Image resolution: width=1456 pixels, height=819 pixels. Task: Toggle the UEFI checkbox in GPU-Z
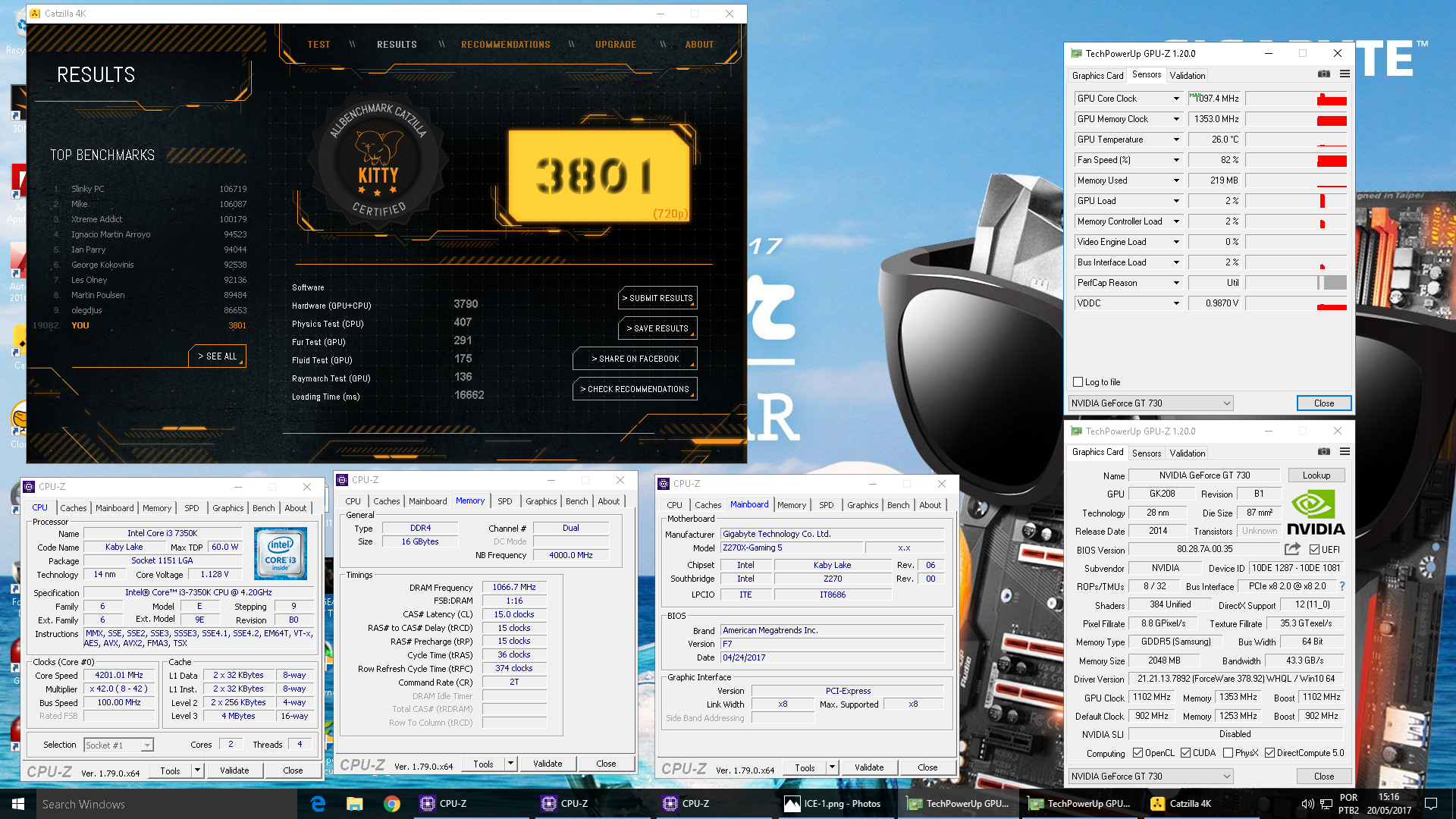1315,550
